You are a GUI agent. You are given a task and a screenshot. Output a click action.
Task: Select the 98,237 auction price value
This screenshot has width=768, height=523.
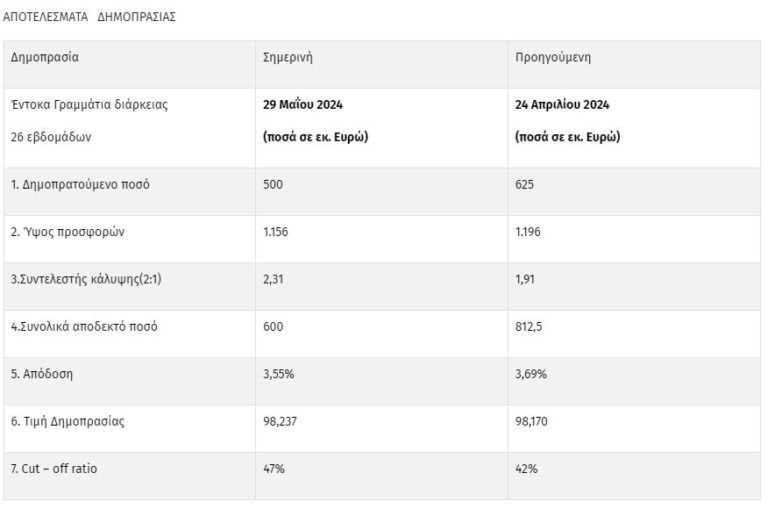pyautogui.click(x=280, y=422)
